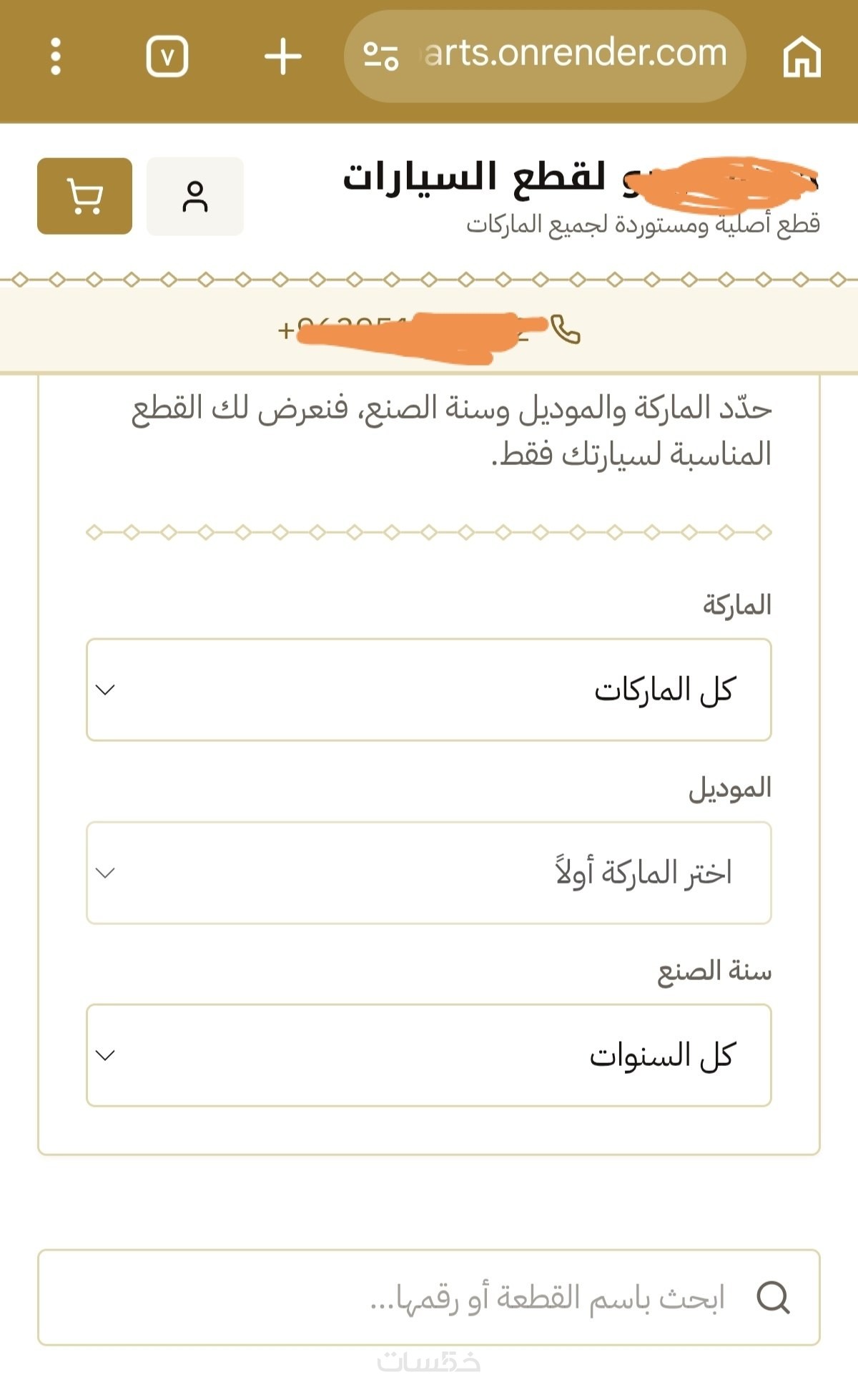The height and width of the screenshot is (1400, 858).
Task: Click the model dropdown chevron arrow
Action: [105, 873]
